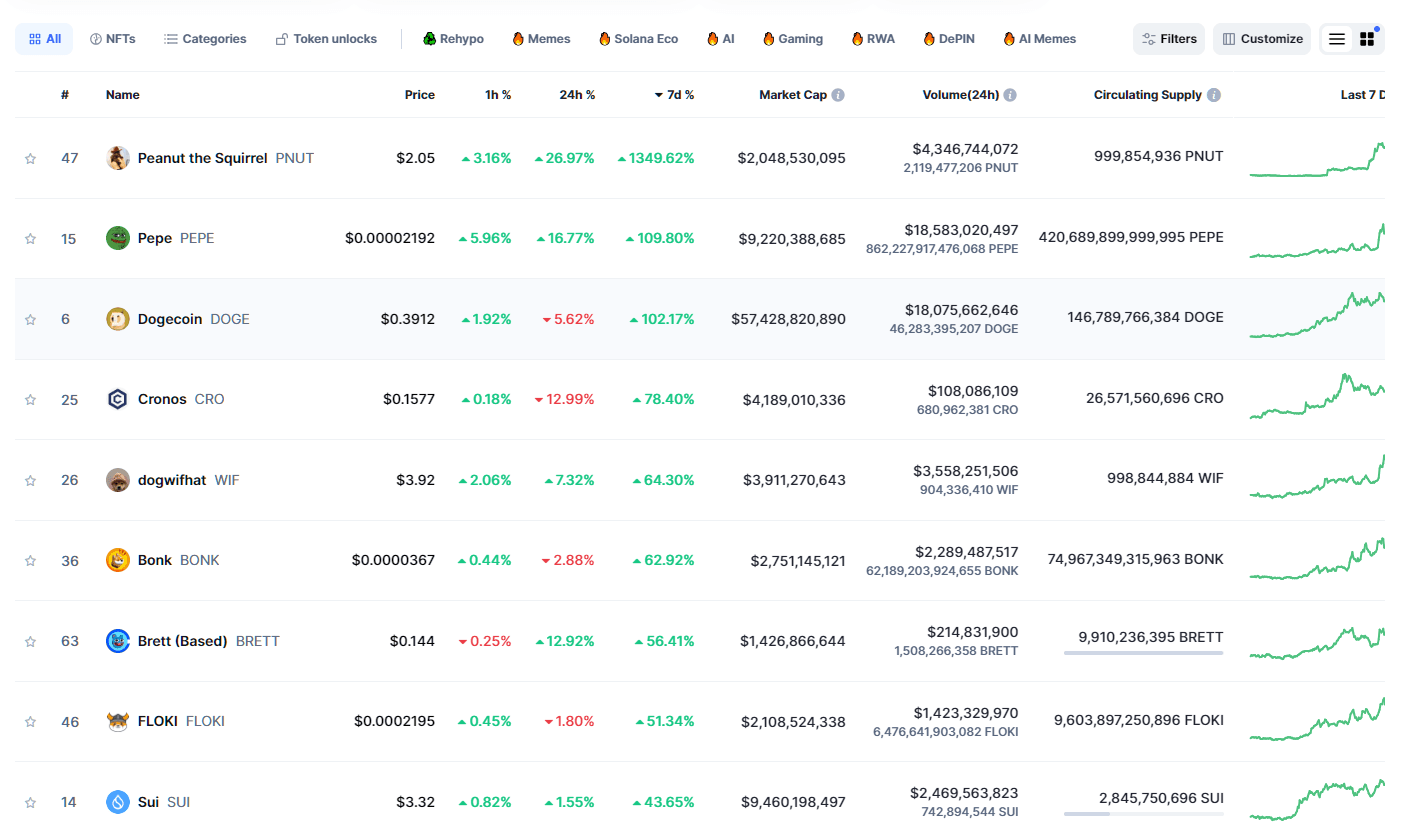This screenshot has height=831, width=1405.
Task: Click the Volume(24h) info icon
Action: 1010,95
